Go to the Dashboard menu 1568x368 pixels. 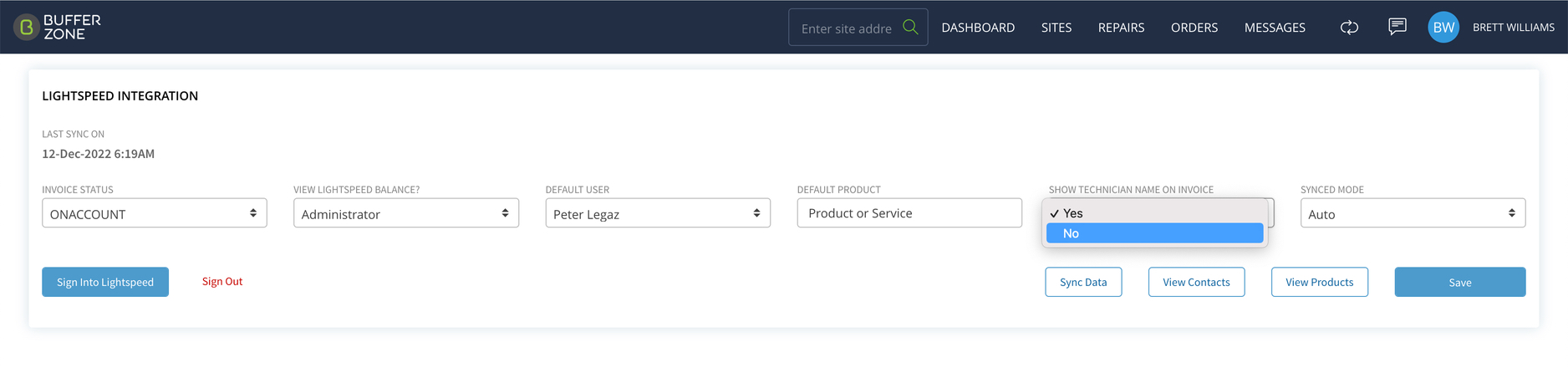click(x=978, y=28)
